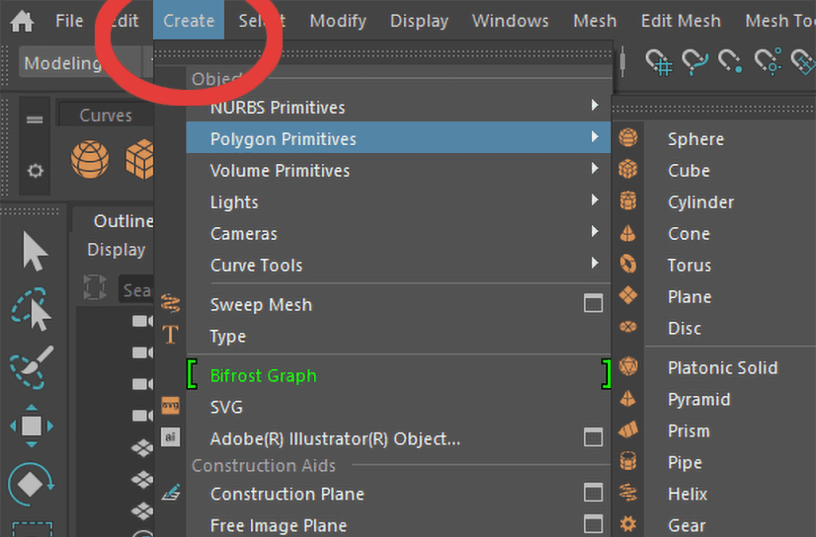
Task: Activate the Rotate tool icon
Action: click(x=31, y=485)
